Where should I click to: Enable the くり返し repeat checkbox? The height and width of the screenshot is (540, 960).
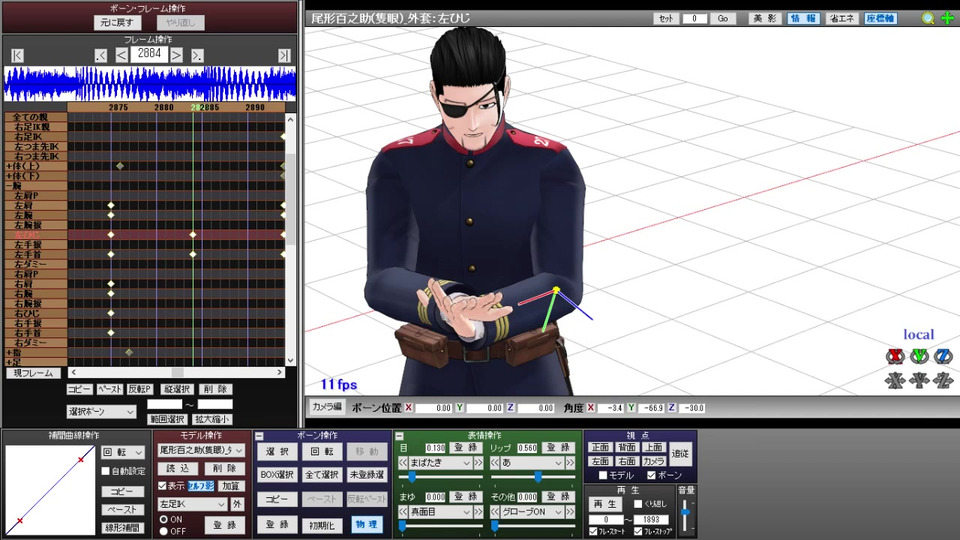tap(638, 504)
